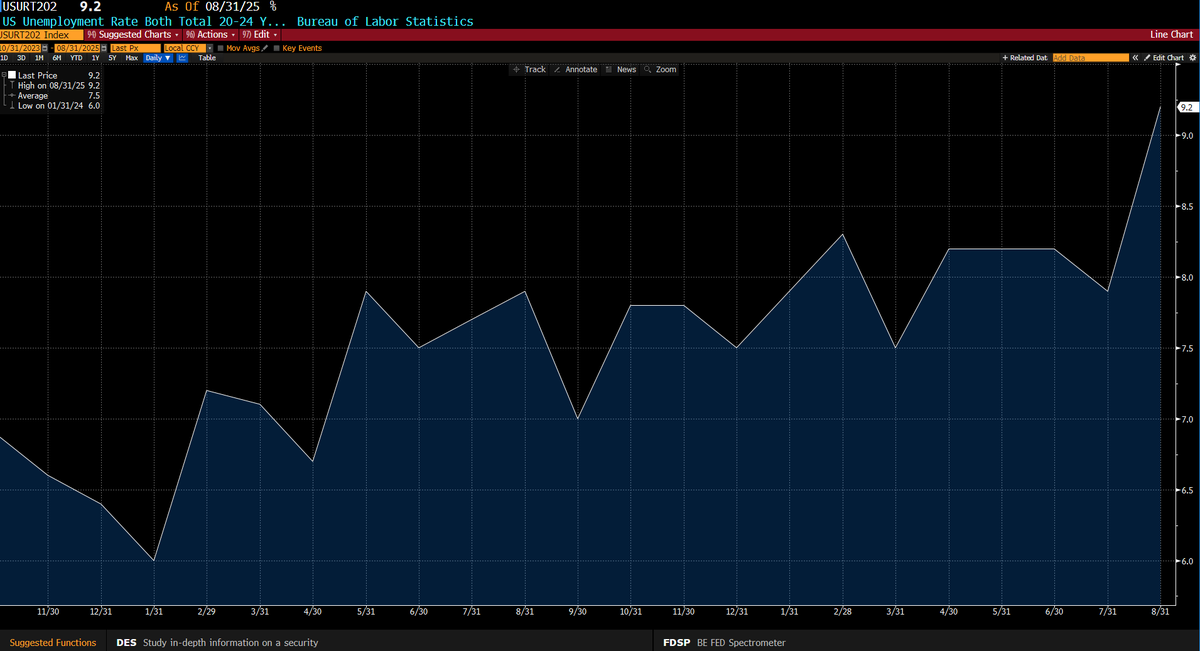Select the 1Y time range
Viewport: 1200px width, 651px height.
tap(95, 58)
